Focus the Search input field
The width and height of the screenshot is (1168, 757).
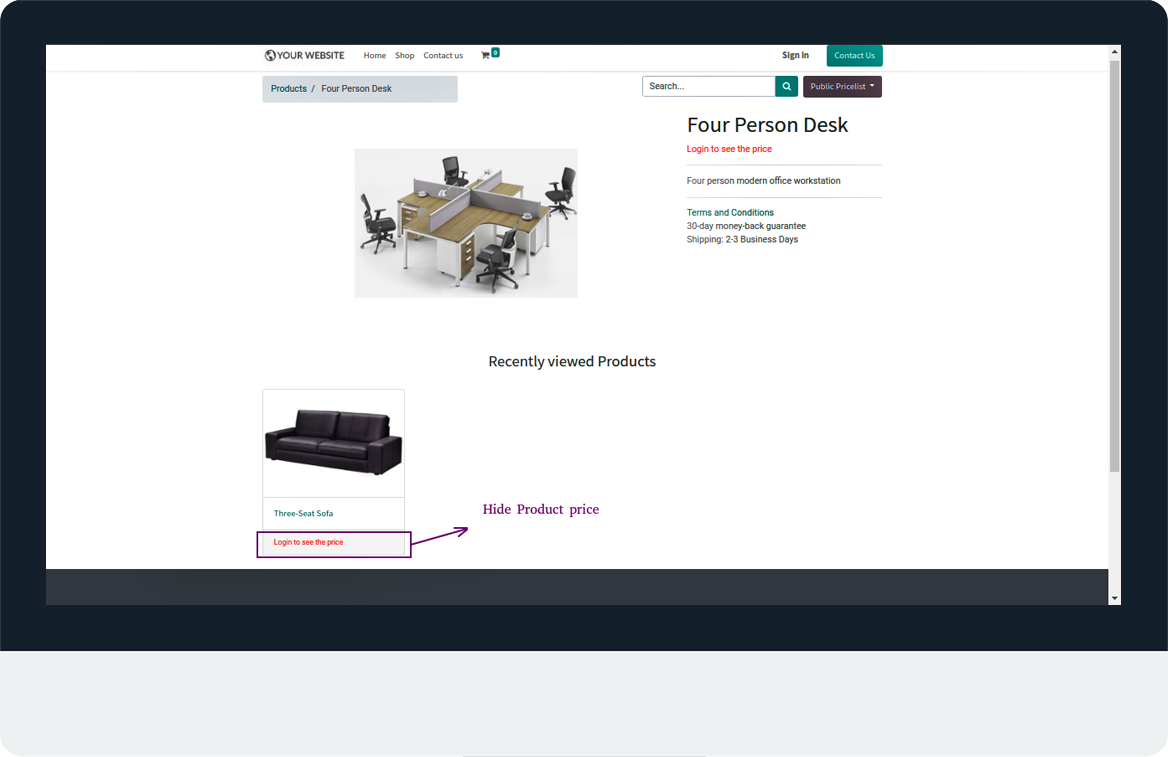pos(708,86)
